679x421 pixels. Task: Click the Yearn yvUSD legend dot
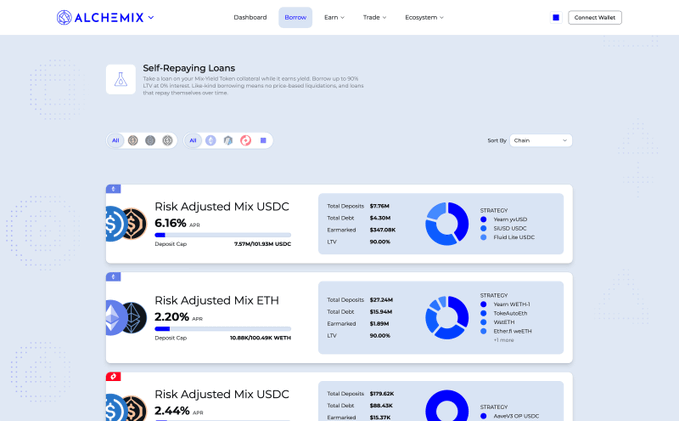pyautogui.click(x=483, y=220)
